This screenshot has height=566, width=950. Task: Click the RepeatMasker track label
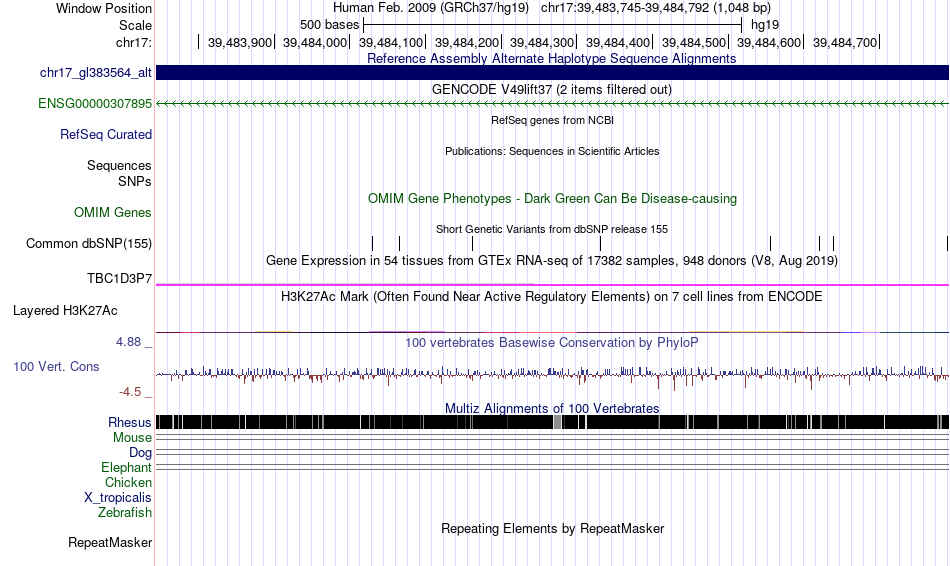(110, 542)
